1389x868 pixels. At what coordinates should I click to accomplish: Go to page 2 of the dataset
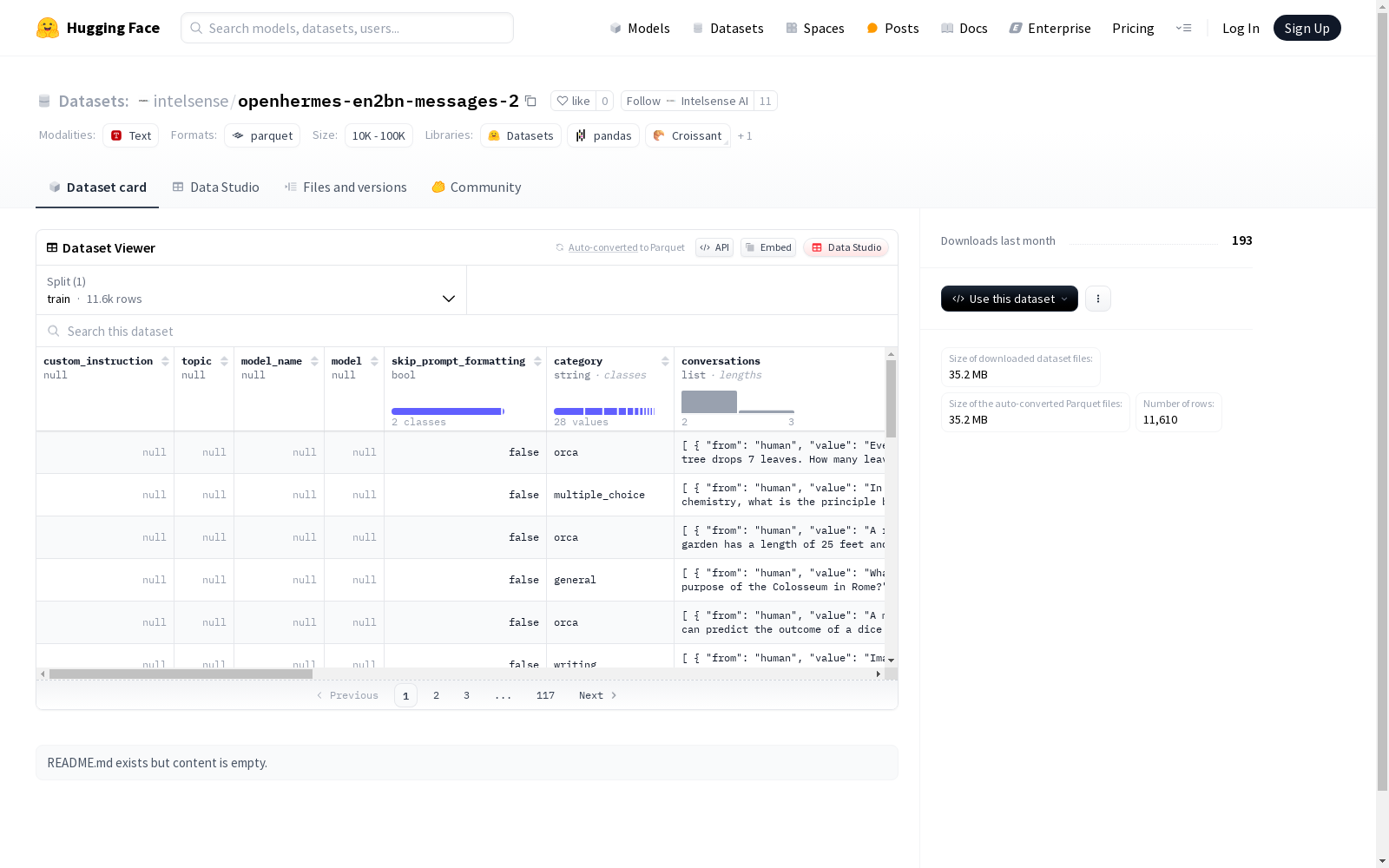[436, 695]
